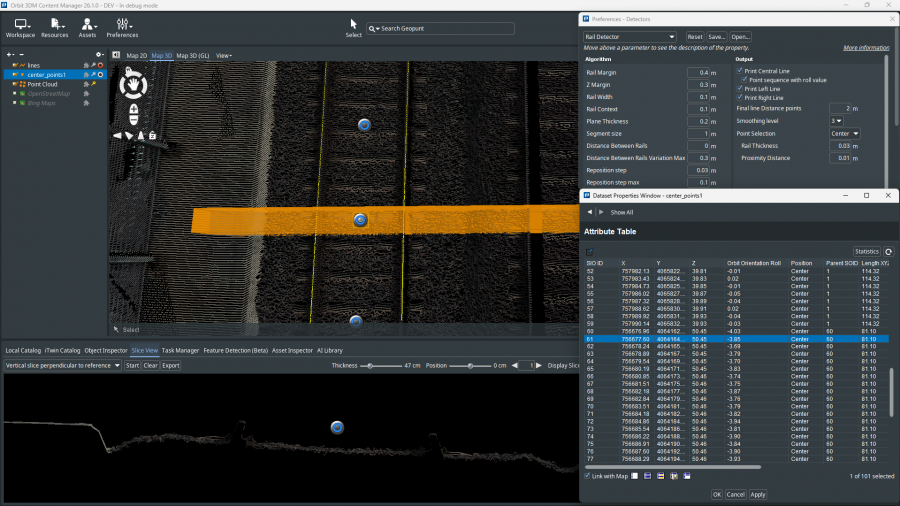Screen dimensions: 900x506
Task: Open dataset list settings gear dropdown
Action: coord(99,55)
